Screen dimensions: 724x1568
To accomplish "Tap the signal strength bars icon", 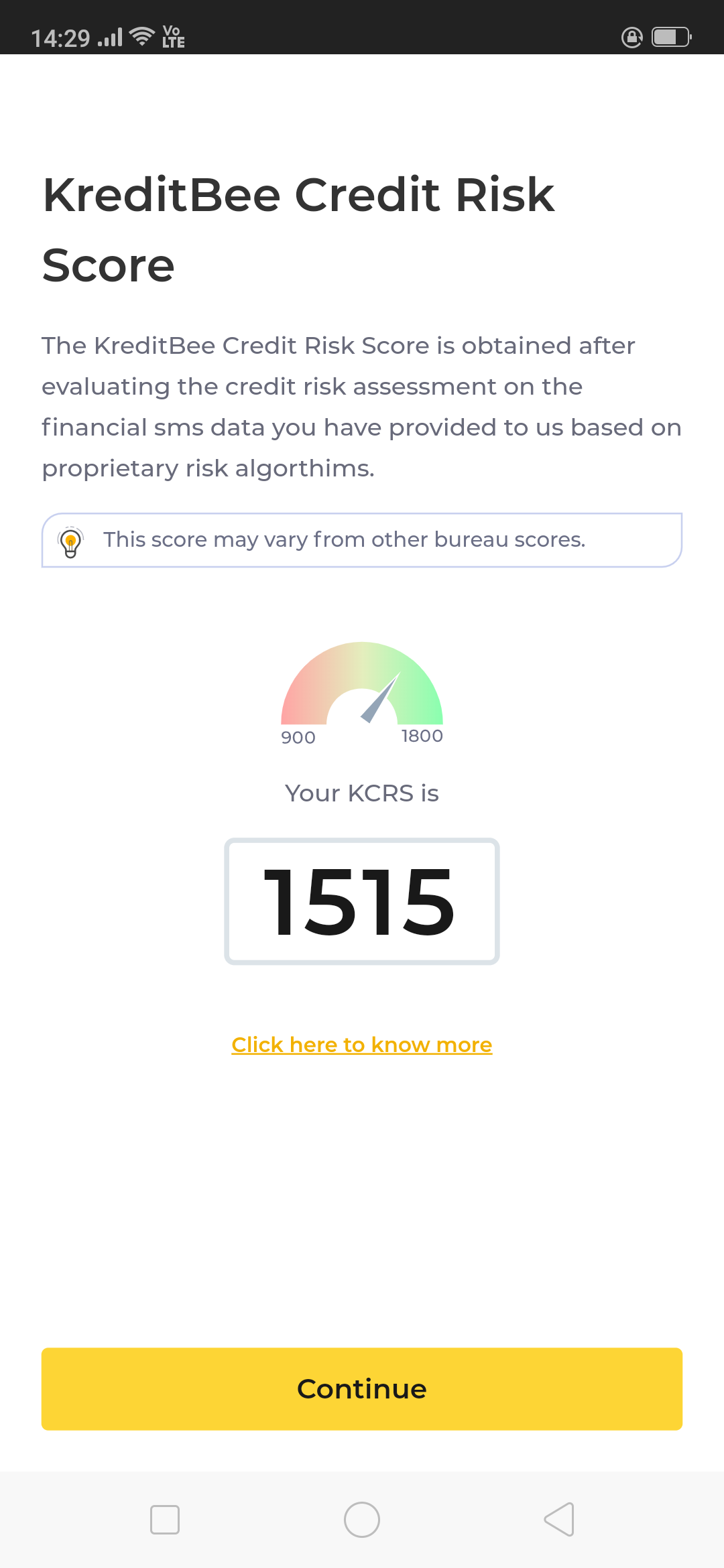I will pos(111,38).
